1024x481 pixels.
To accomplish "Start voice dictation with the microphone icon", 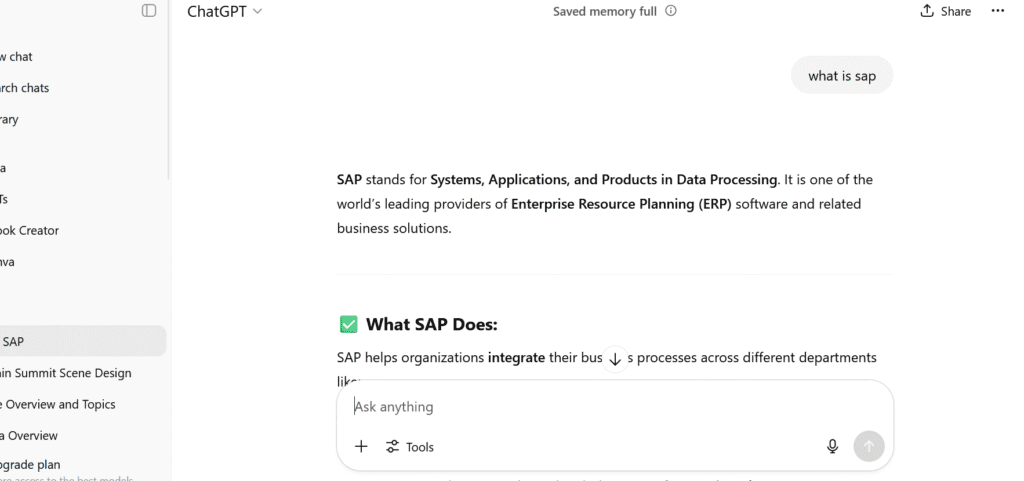I will coord(832,446).
